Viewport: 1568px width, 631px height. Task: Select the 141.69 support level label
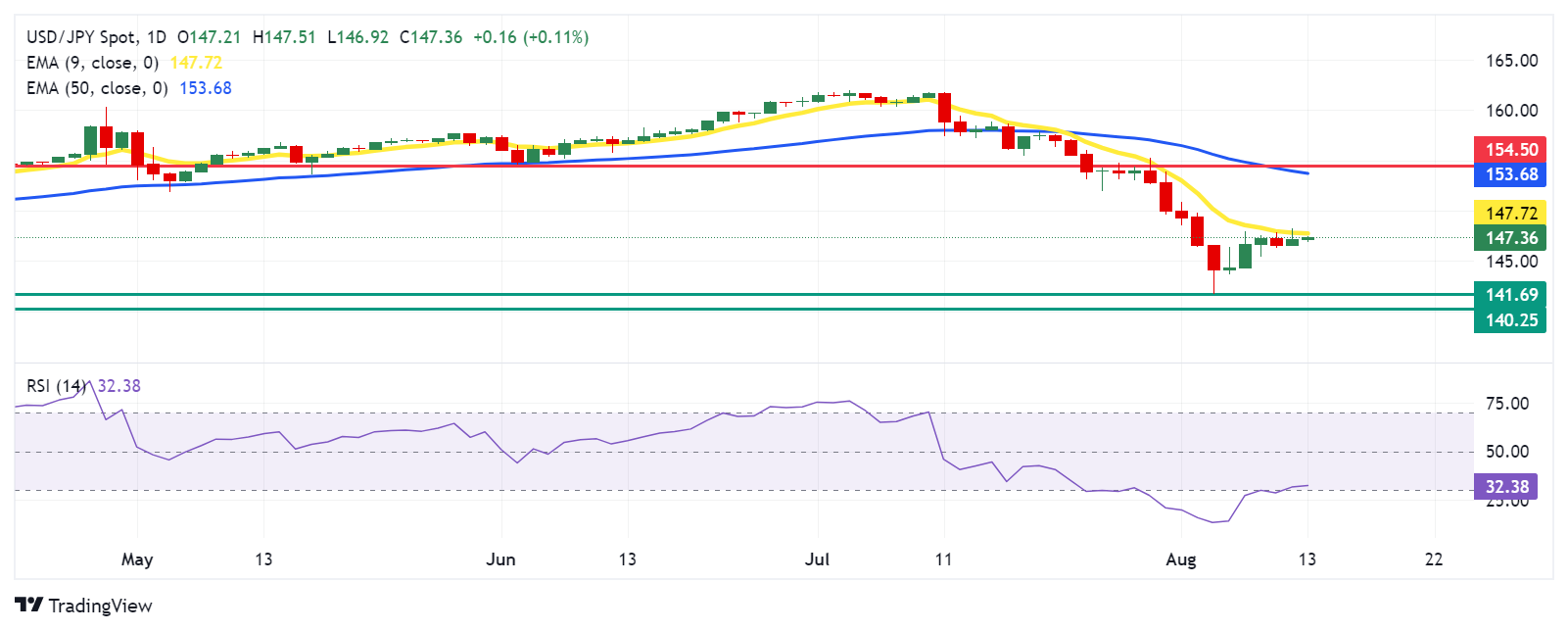(x=1510, y=295)
